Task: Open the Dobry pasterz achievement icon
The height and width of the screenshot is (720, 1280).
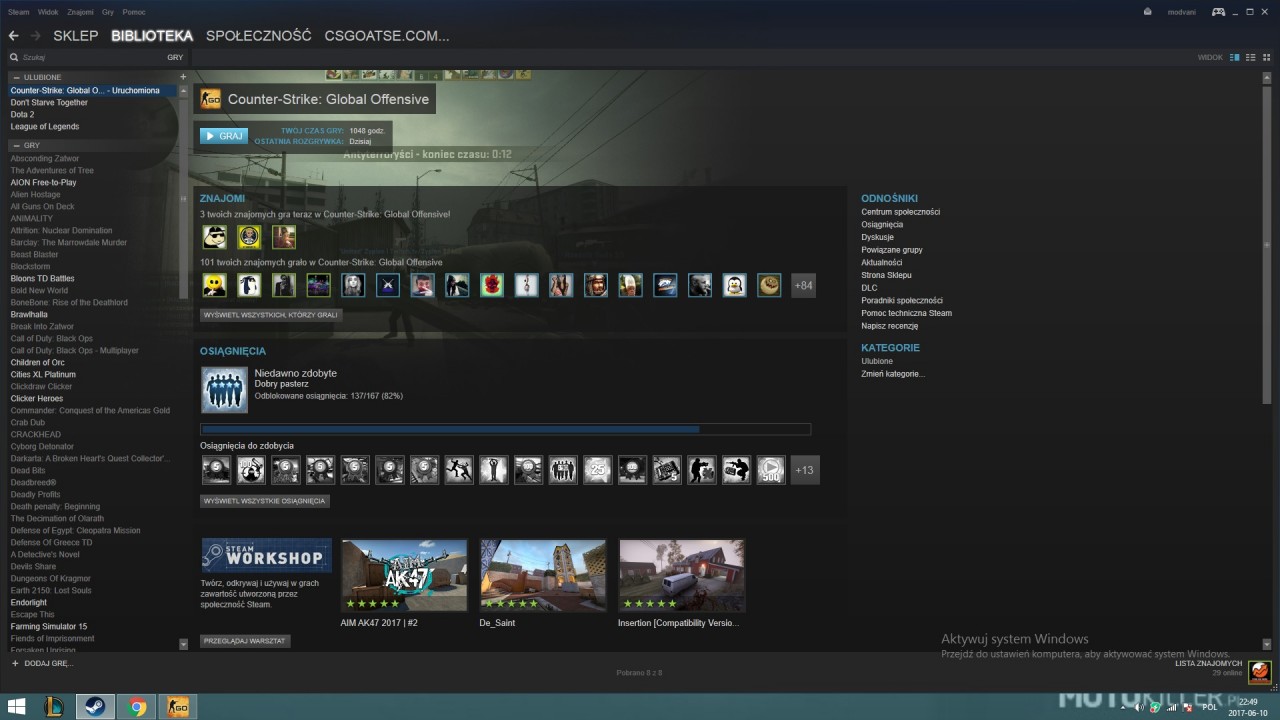Action: tap(224, 390)
